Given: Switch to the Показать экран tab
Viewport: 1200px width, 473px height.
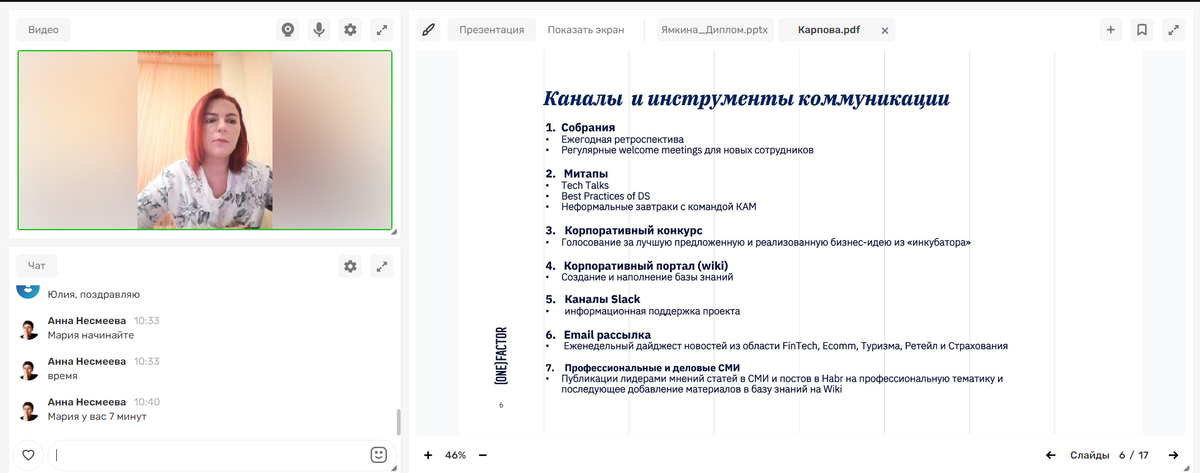Looking at the screenshot, I should (586, 30).
